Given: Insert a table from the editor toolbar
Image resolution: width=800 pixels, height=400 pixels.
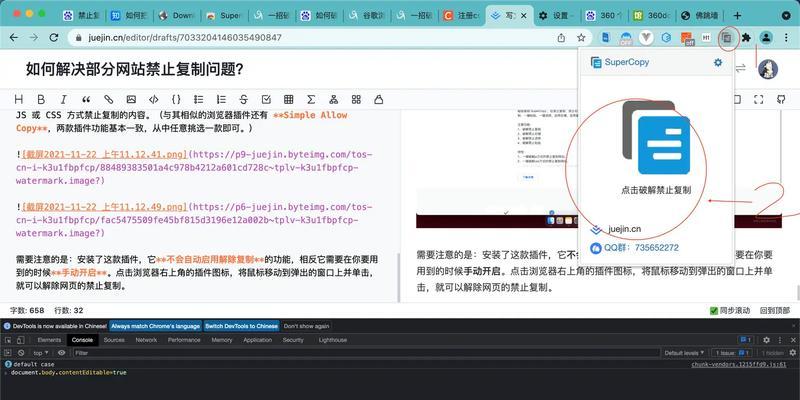Looking at the screenshot, I should coord(288,99).
